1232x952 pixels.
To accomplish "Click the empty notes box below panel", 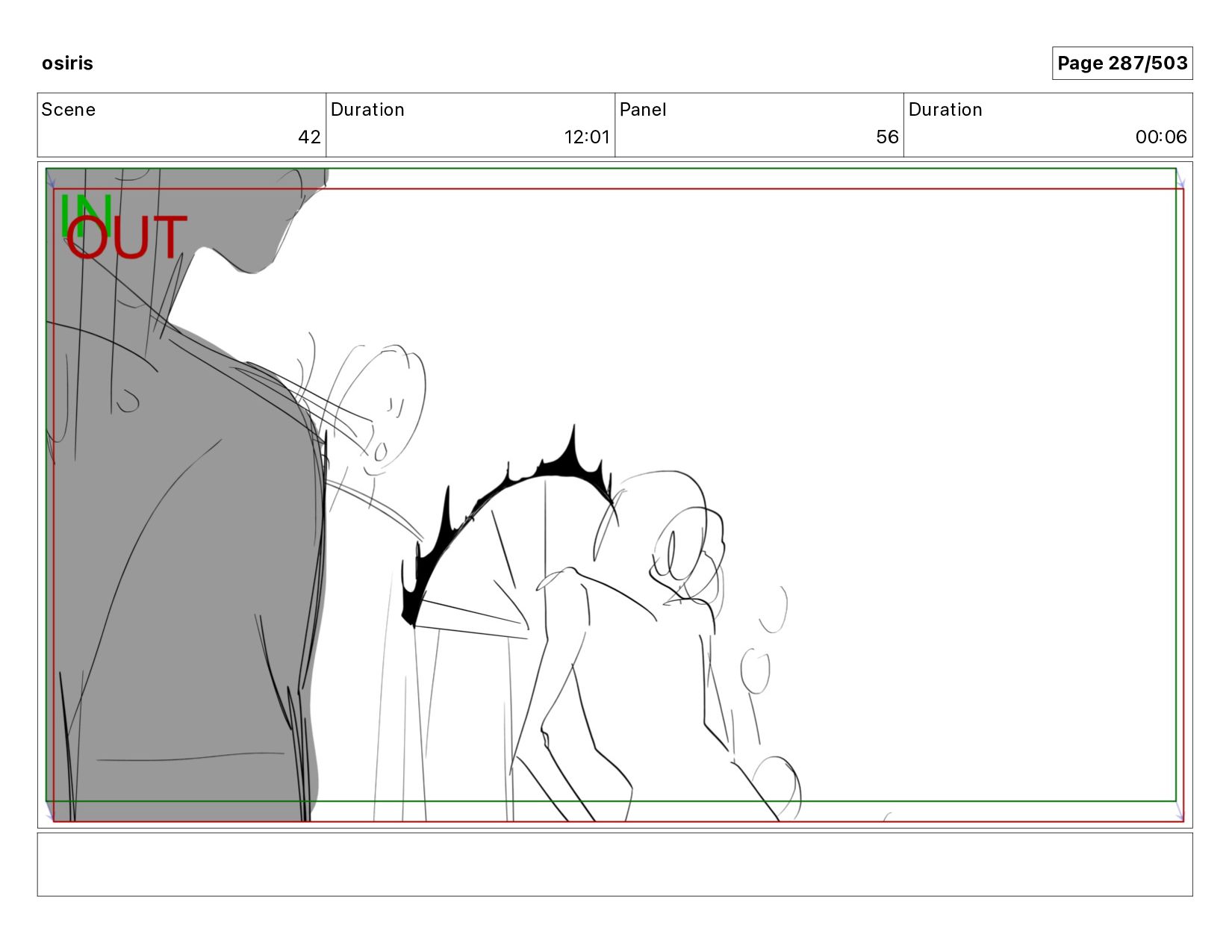I will pyautogui.click(x=615, y=865).
